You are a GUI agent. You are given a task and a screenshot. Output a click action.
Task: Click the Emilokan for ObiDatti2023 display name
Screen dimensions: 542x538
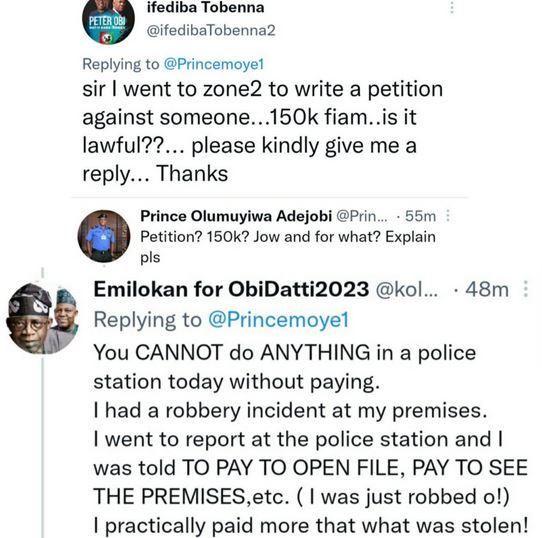[x=231, y=289]
